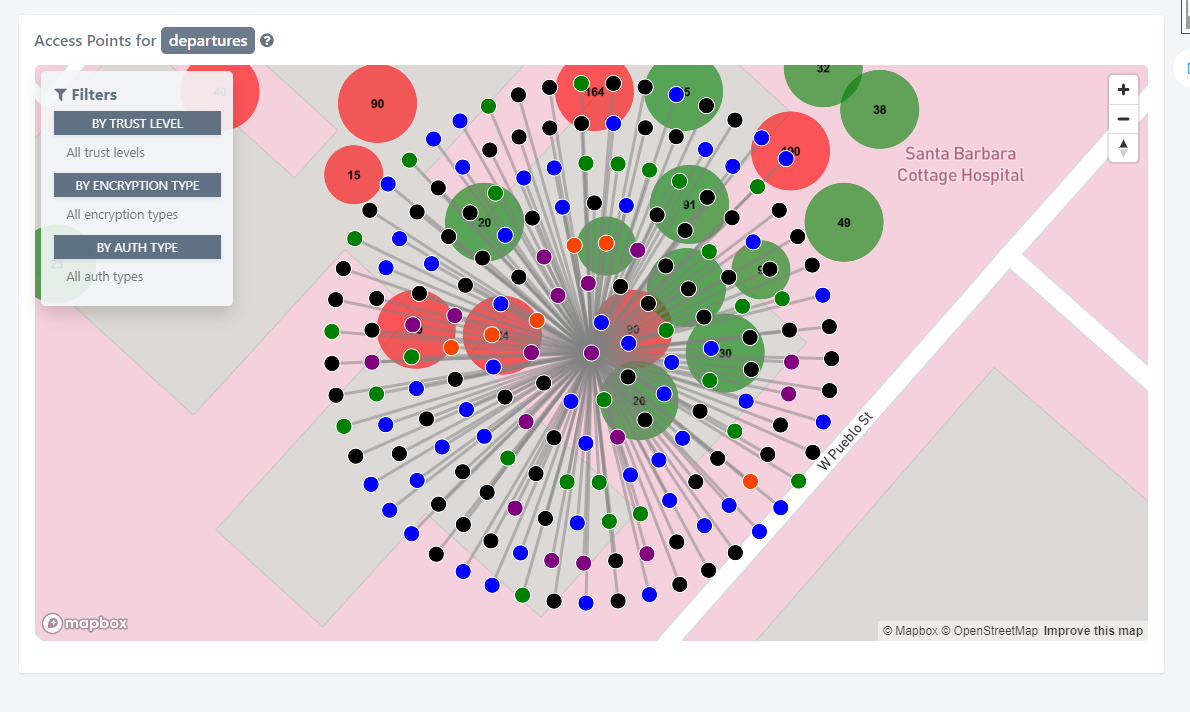Select the green cluster labeled 30

(x=726, y=353)
